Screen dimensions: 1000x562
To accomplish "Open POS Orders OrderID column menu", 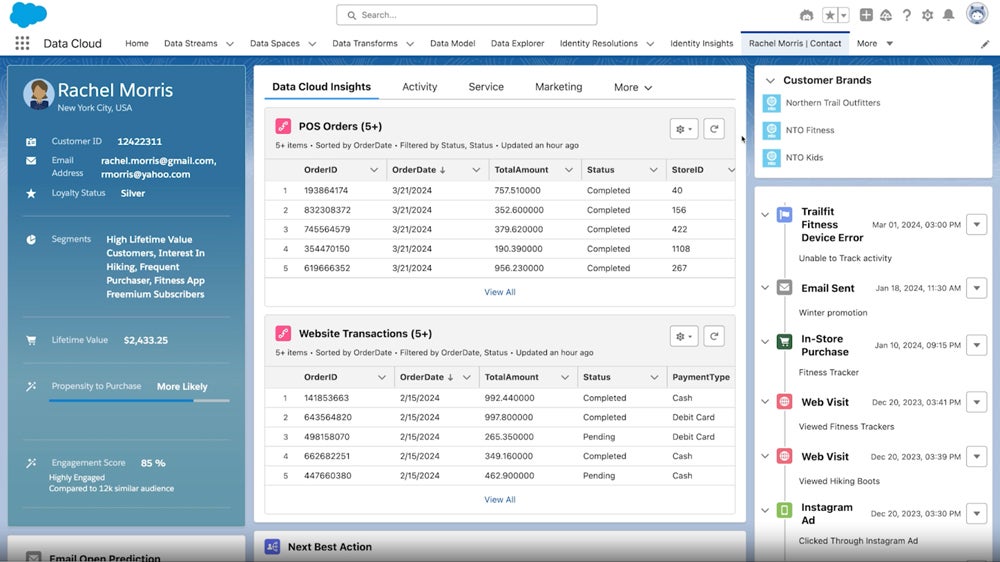I will tap(374, 170).
